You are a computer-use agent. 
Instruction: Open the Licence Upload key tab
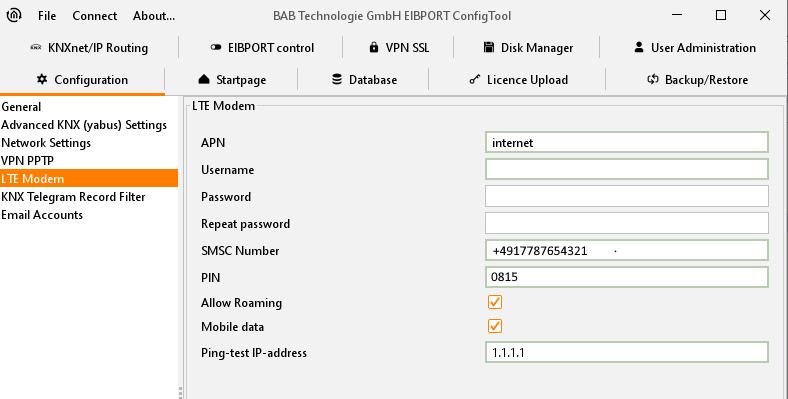pos(518,79)
